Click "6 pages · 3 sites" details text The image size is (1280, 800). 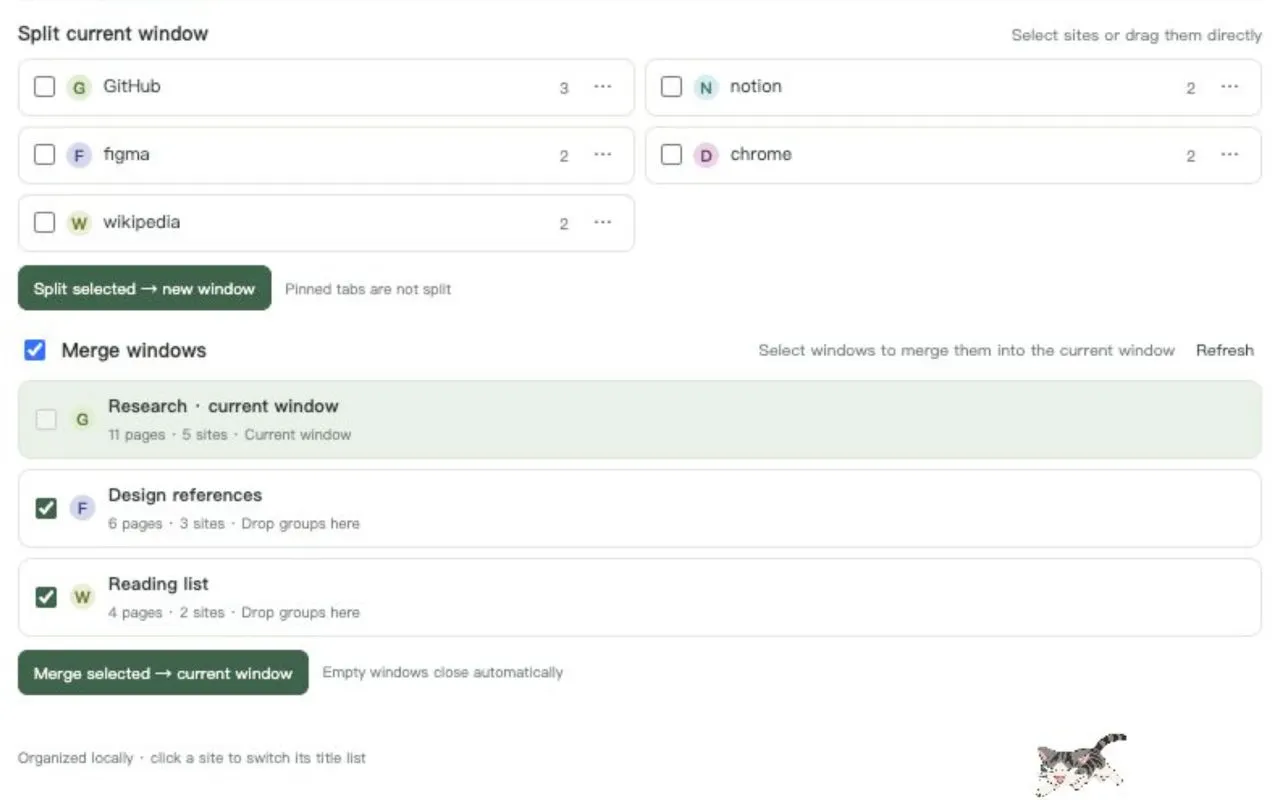[x=166, y=523]
